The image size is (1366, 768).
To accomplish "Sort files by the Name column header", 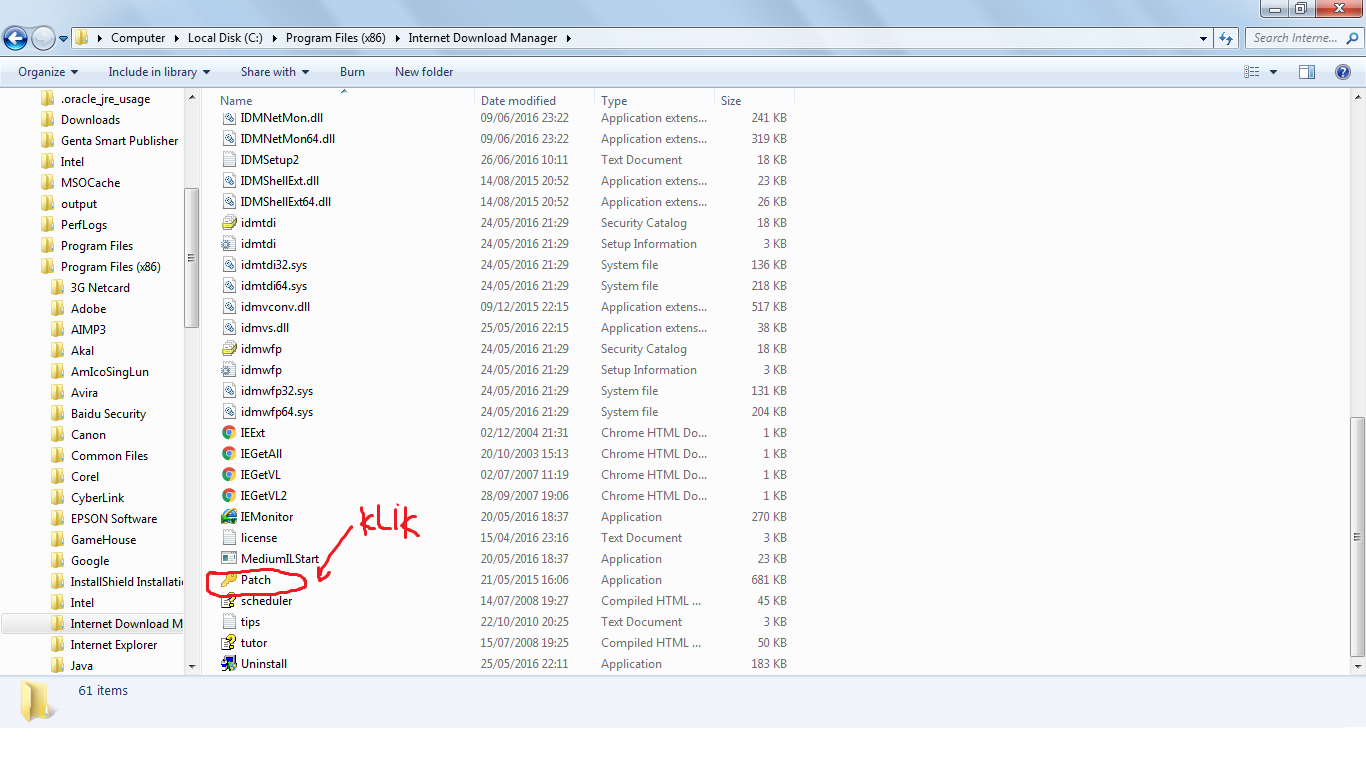I will pos(345,101).
